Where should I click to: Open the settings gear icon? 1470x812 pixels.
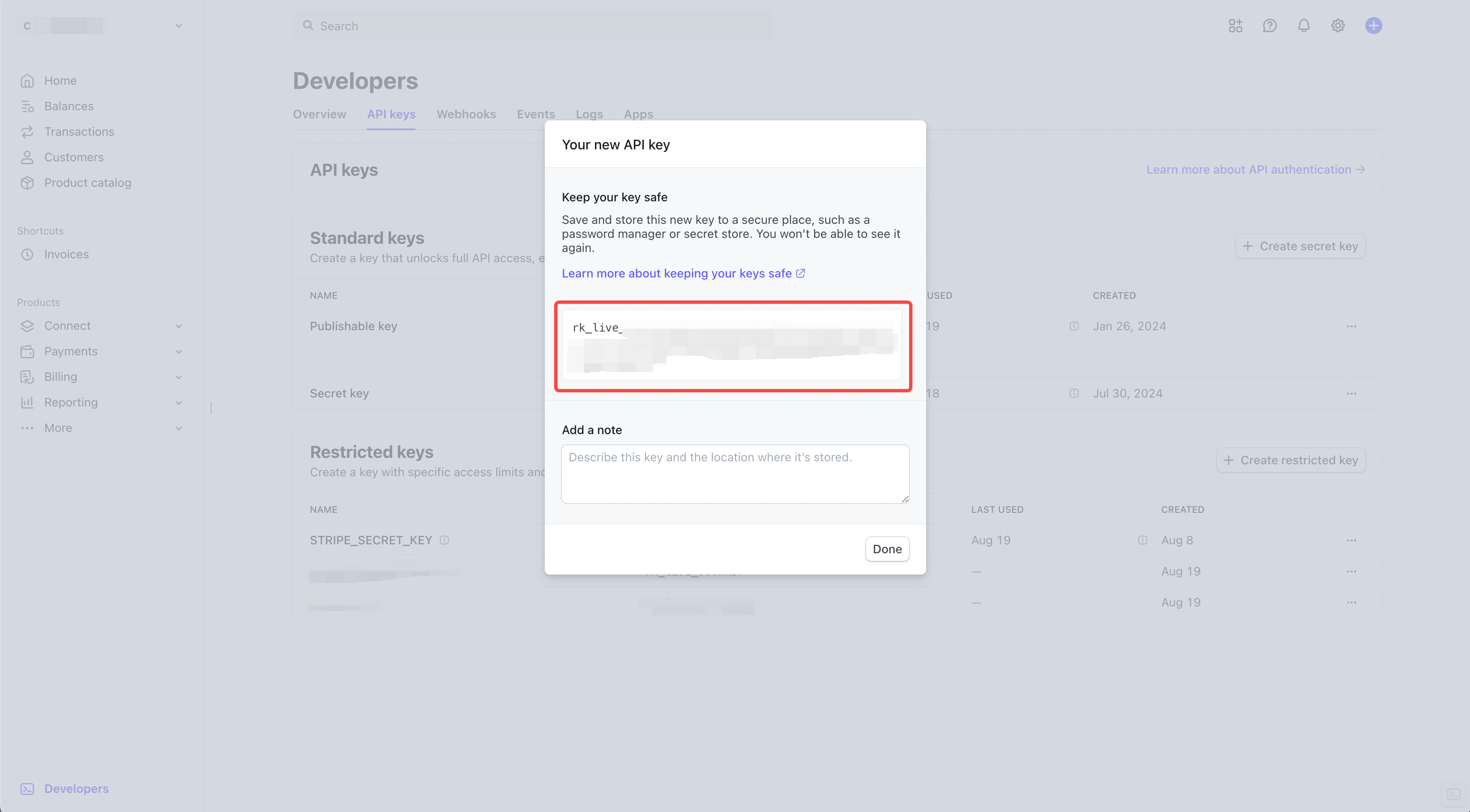[1338, 26]
